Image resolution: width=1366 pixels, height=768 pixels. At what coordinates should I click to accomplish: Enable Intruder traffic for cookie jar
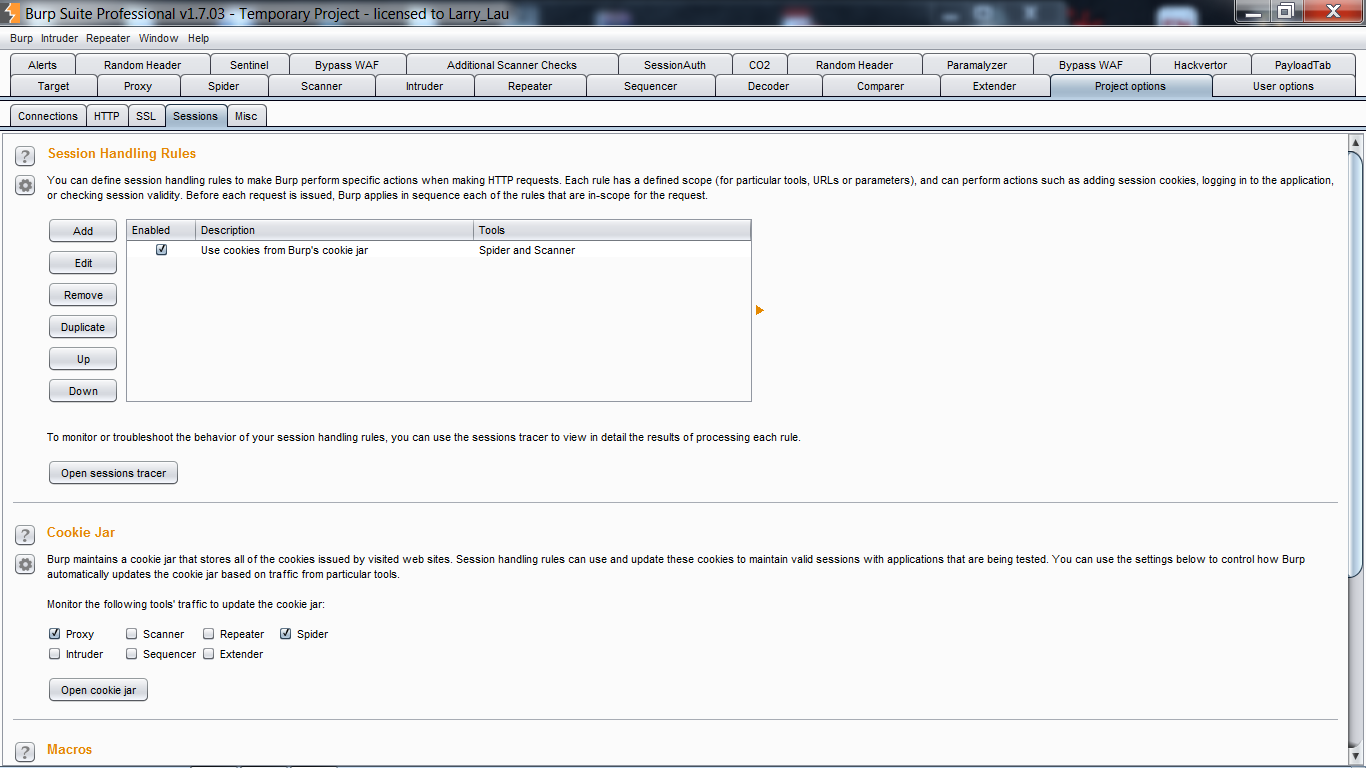[55, 654]
